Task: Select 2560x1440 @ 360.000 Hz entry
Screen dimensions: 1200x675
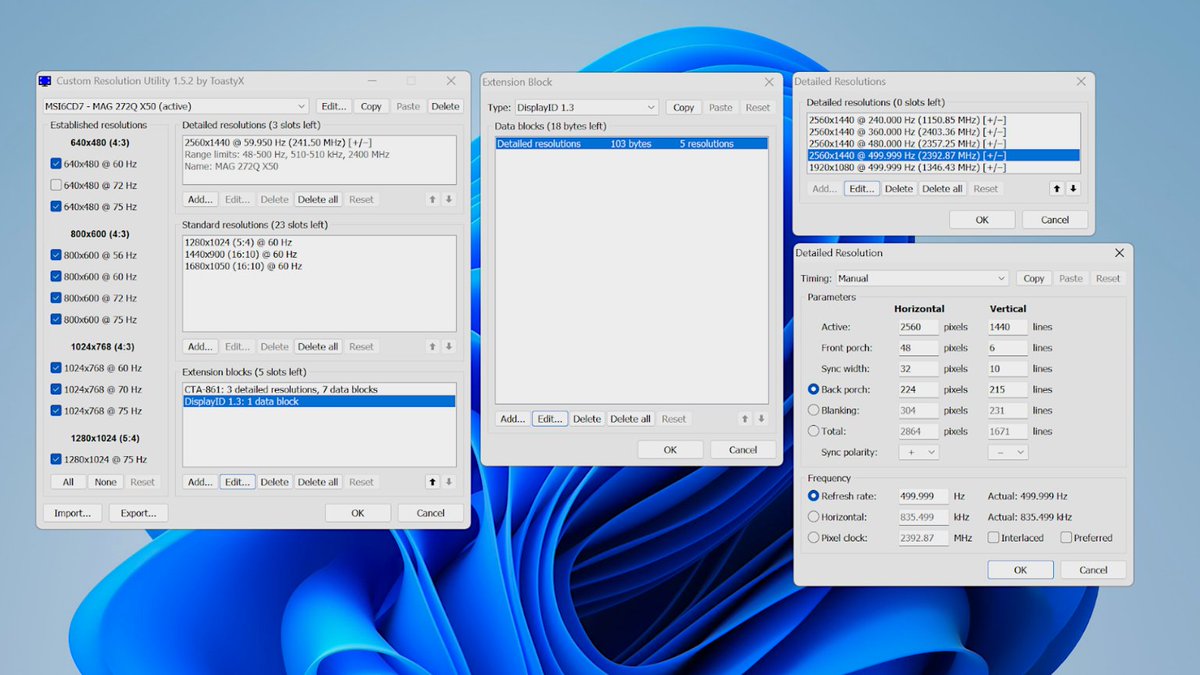Action: pyautogui.click(x=943, y=131)
